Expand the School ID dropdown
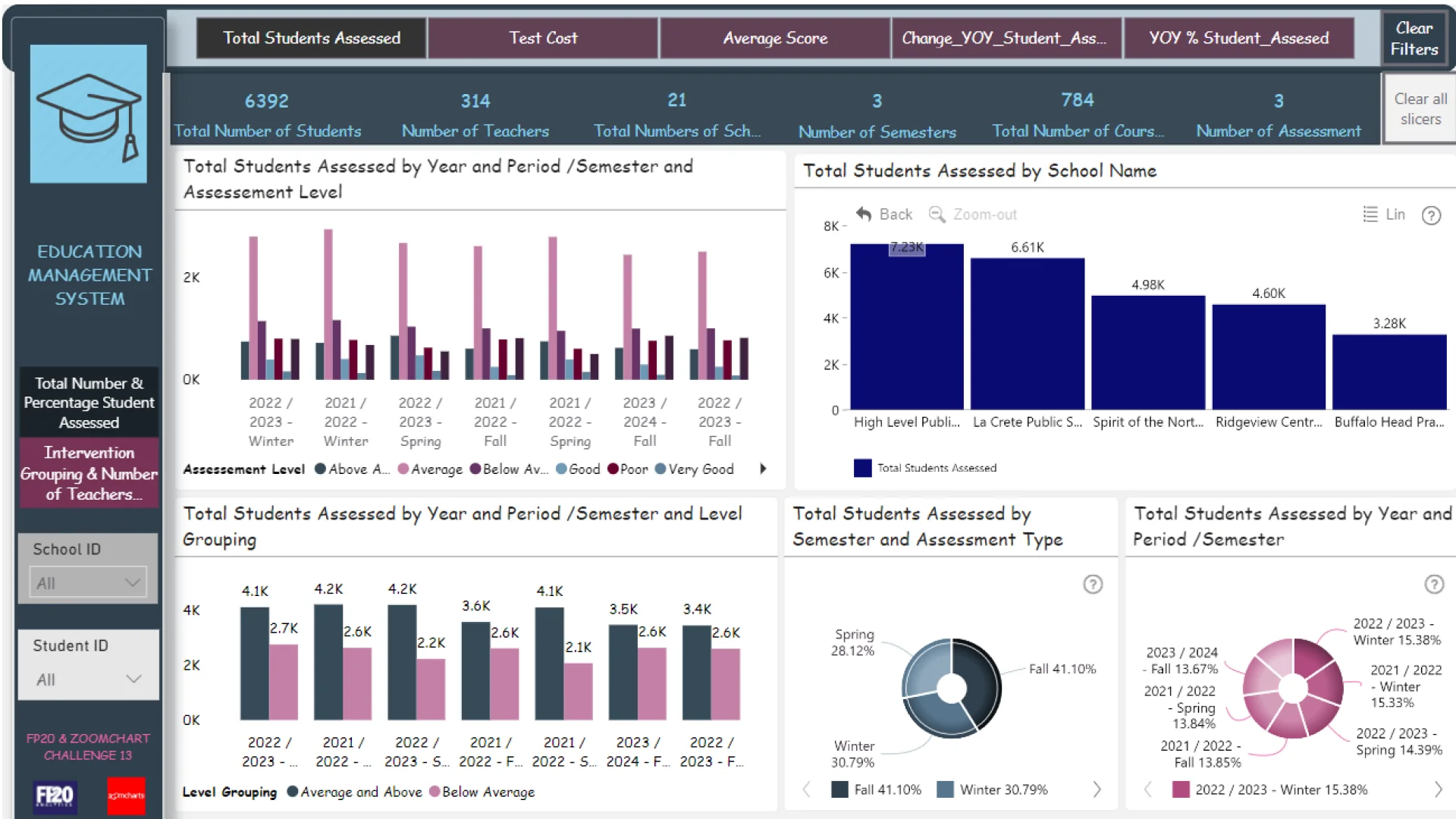1456x819 pixels. pos(88,583)
